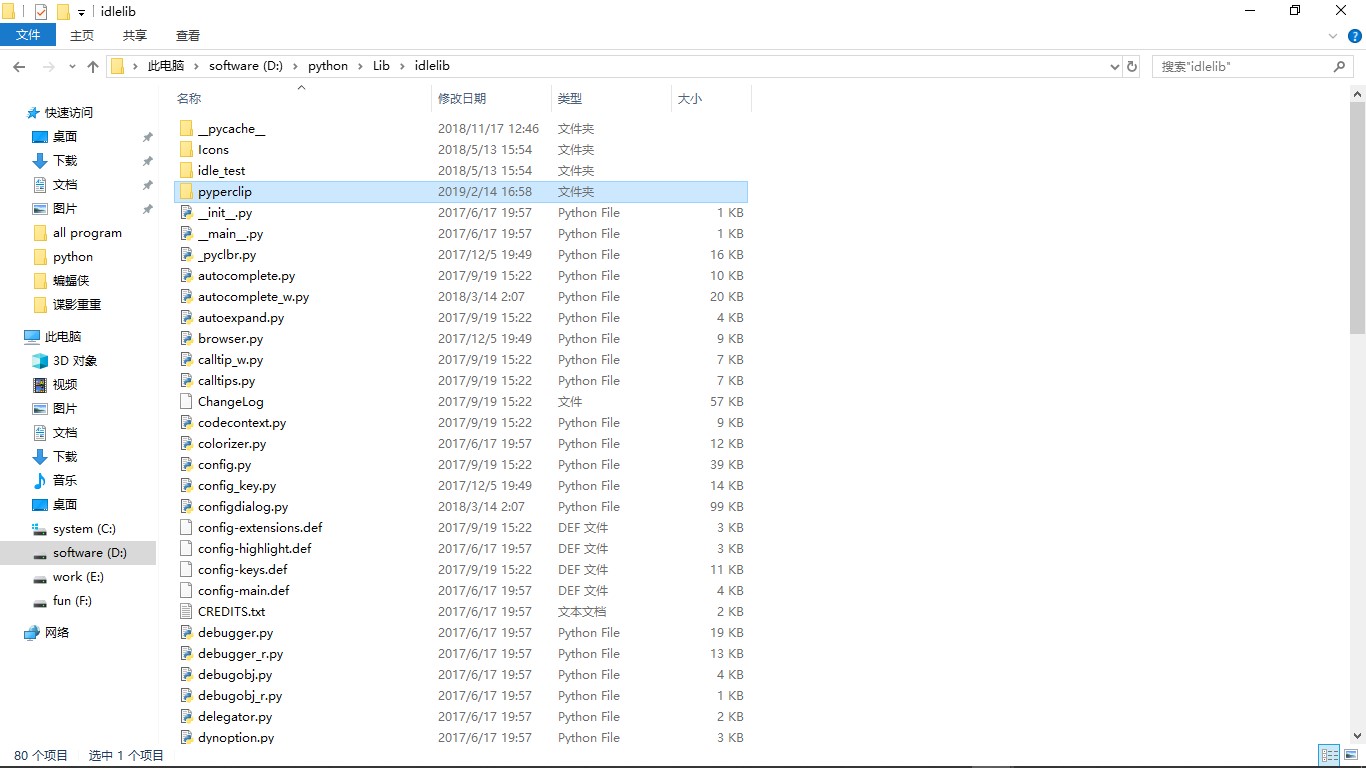Image resolution: width=1366 pixels, height=768 pixels.
Task: Unpin 桌面 from quick access
Action: coord(147,136)
